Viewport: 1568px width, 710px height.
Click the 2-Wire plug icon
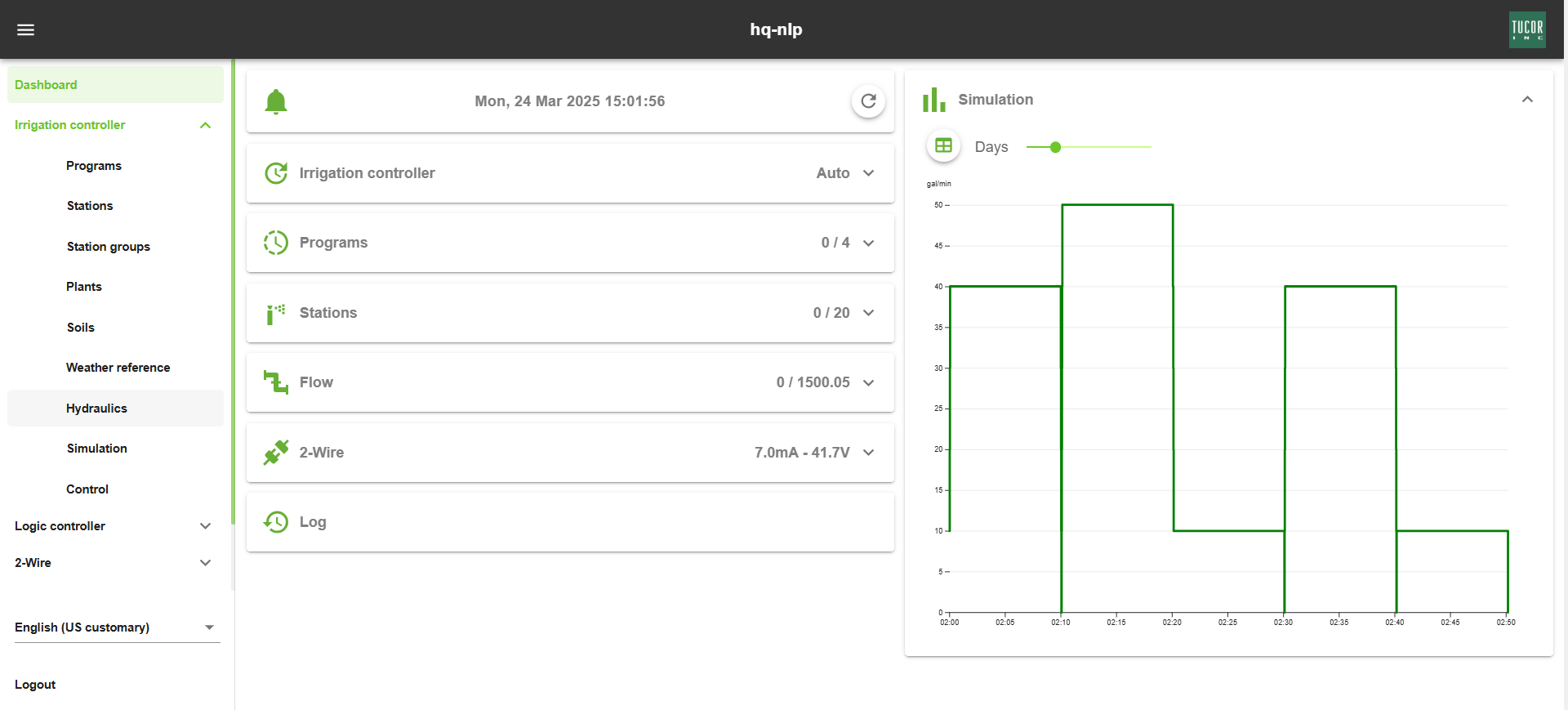[x=276, y=452]
